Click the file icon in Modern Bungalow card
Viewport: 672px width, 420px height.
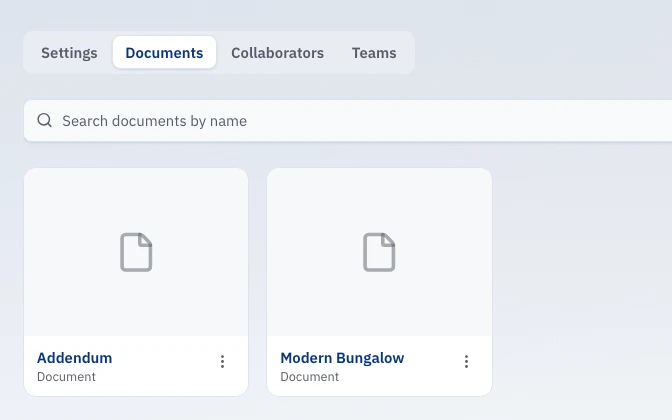[379, 252]
